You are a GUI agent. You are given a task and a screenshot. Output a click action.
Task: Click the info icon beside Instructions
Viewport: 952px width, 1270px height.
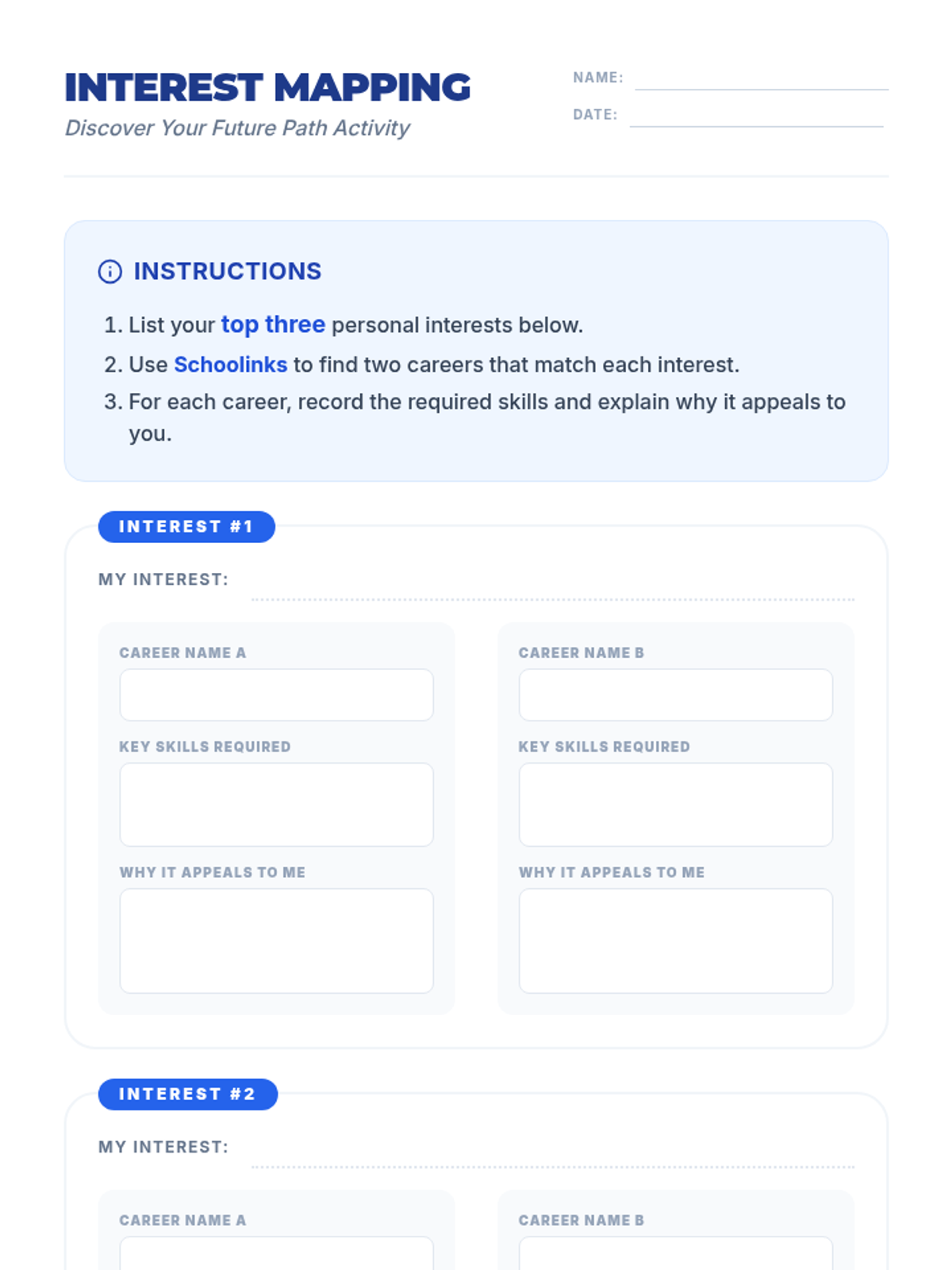tap(109, 271)
